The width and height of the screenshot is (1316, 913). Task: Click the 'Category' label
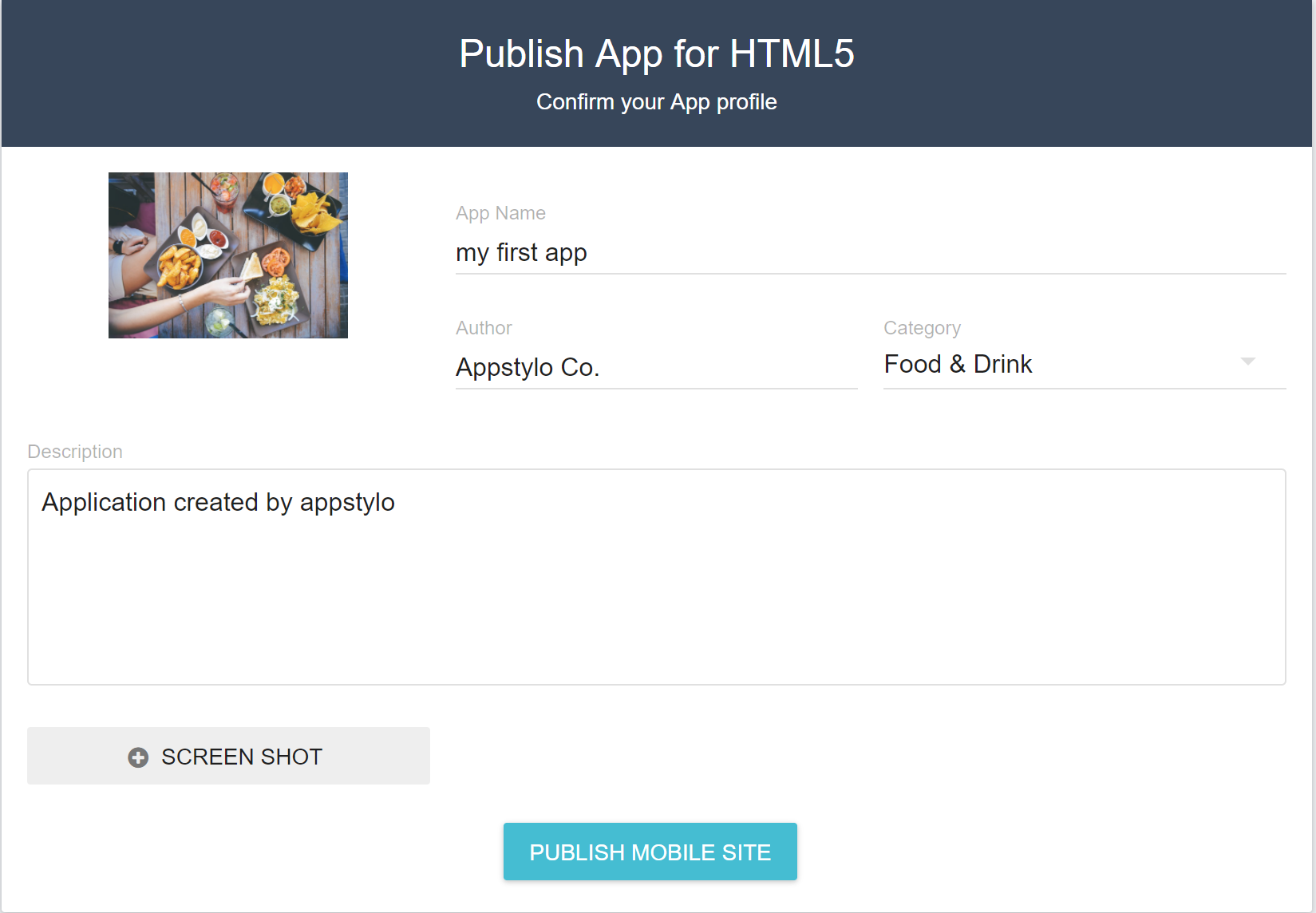(922, 328)
